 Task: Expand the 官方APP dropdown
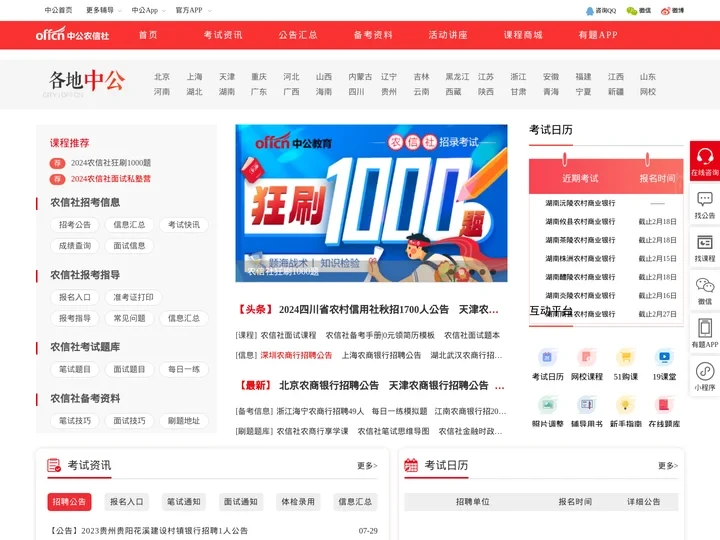[x=193, y=10]
